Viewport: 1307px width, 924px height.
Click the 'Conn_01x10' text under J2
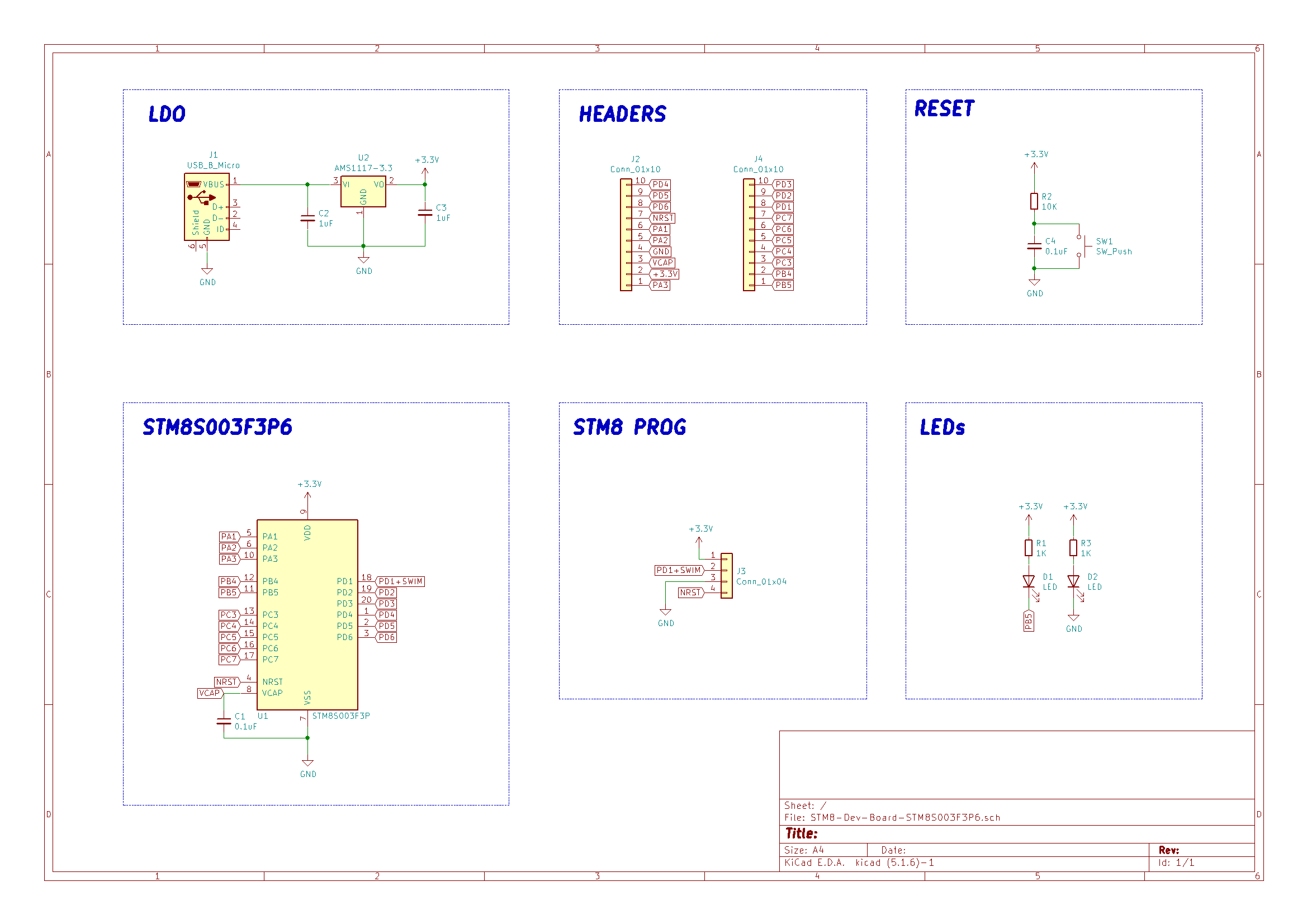[635, 169]
